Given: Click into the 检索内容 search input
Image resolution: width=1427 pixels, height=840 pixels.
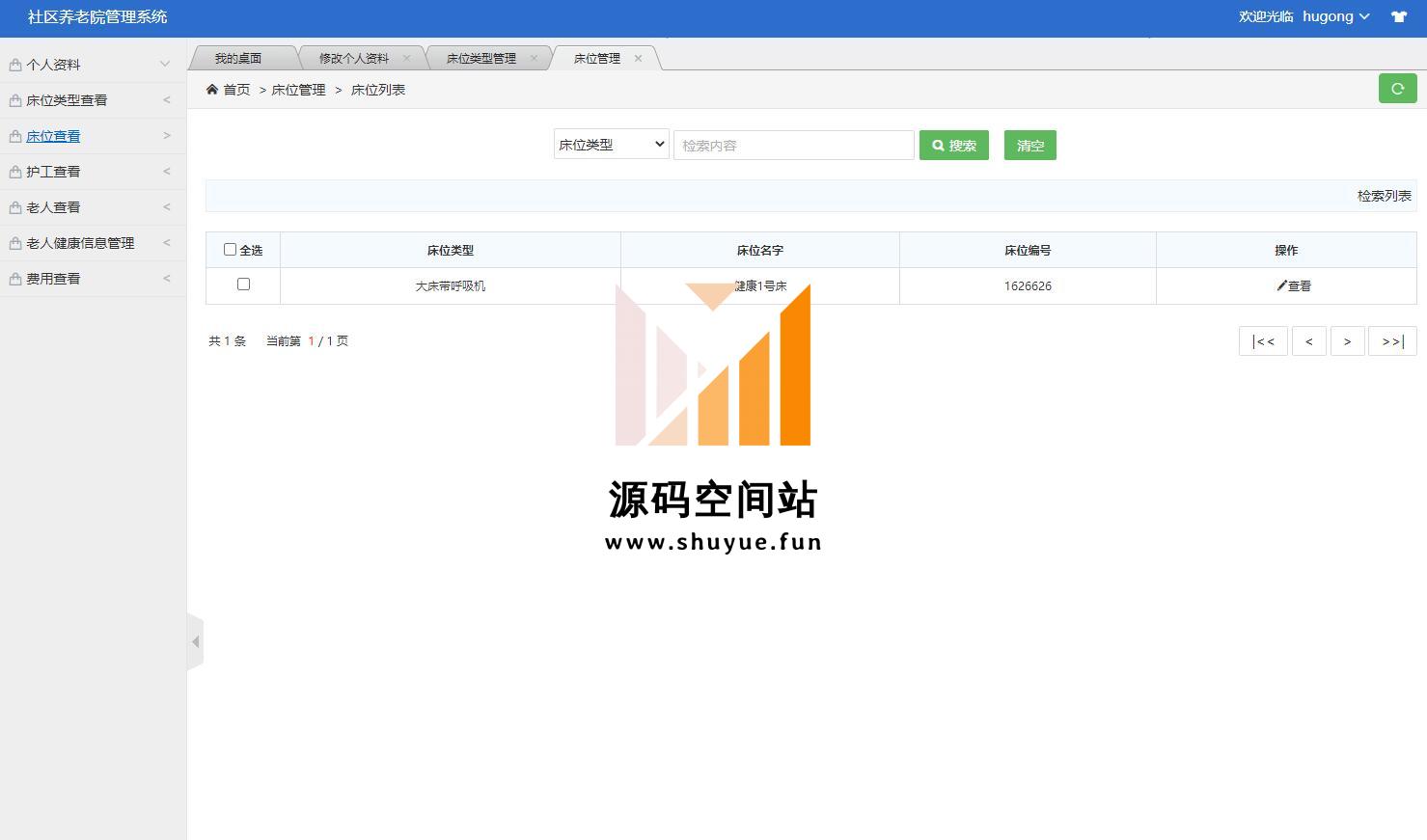Looking at the screenshot, I should [x=794, y=146].
